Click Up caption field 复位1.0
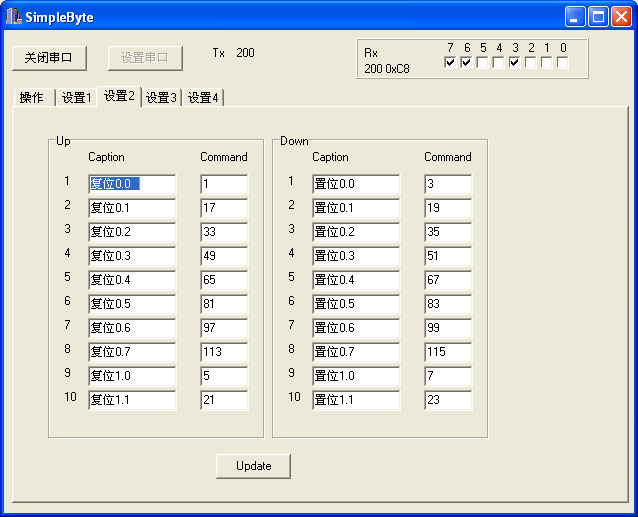 tap(132, 376)
